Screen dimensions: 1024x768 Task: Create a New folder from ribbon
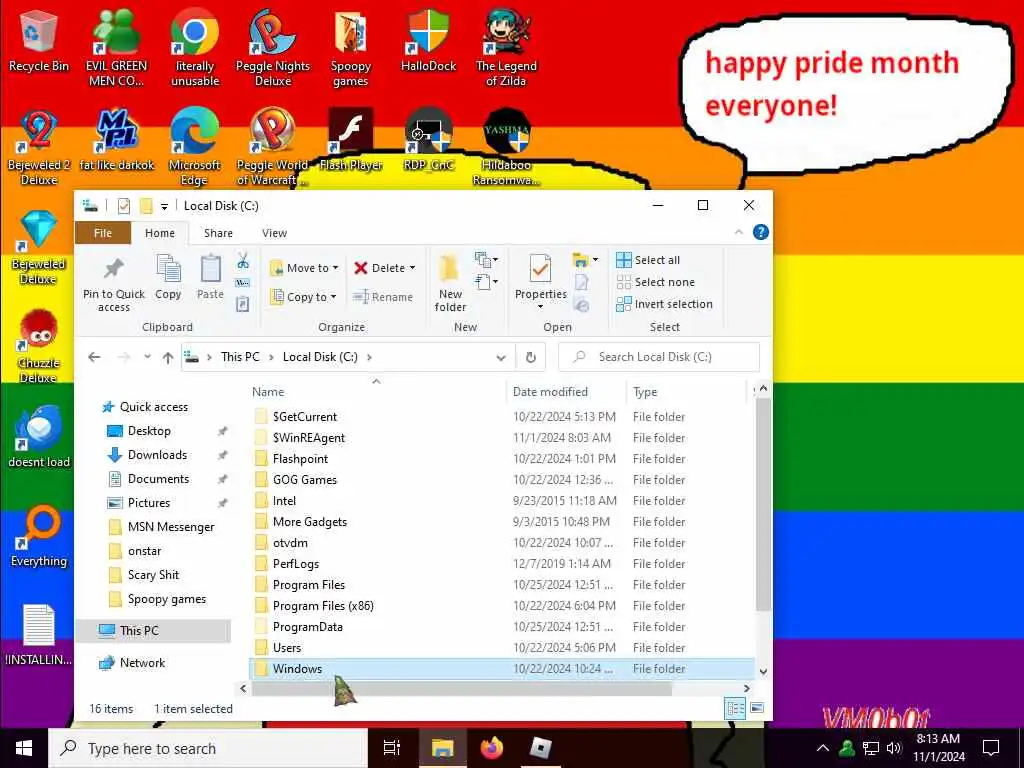tap(450, 283)
